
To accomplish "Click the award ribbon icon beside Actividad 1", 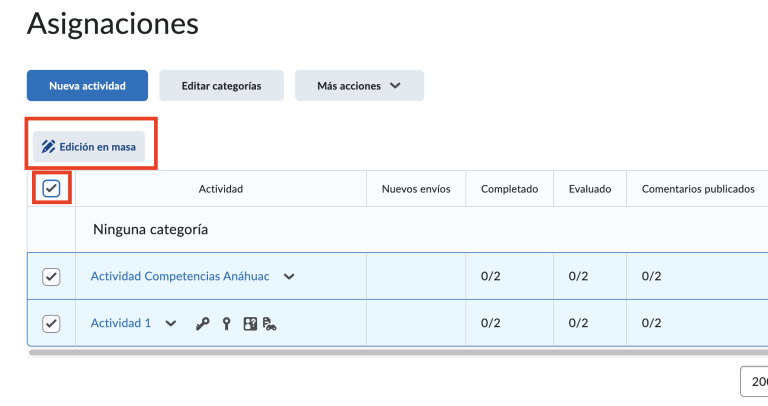I will click(227, 324).
